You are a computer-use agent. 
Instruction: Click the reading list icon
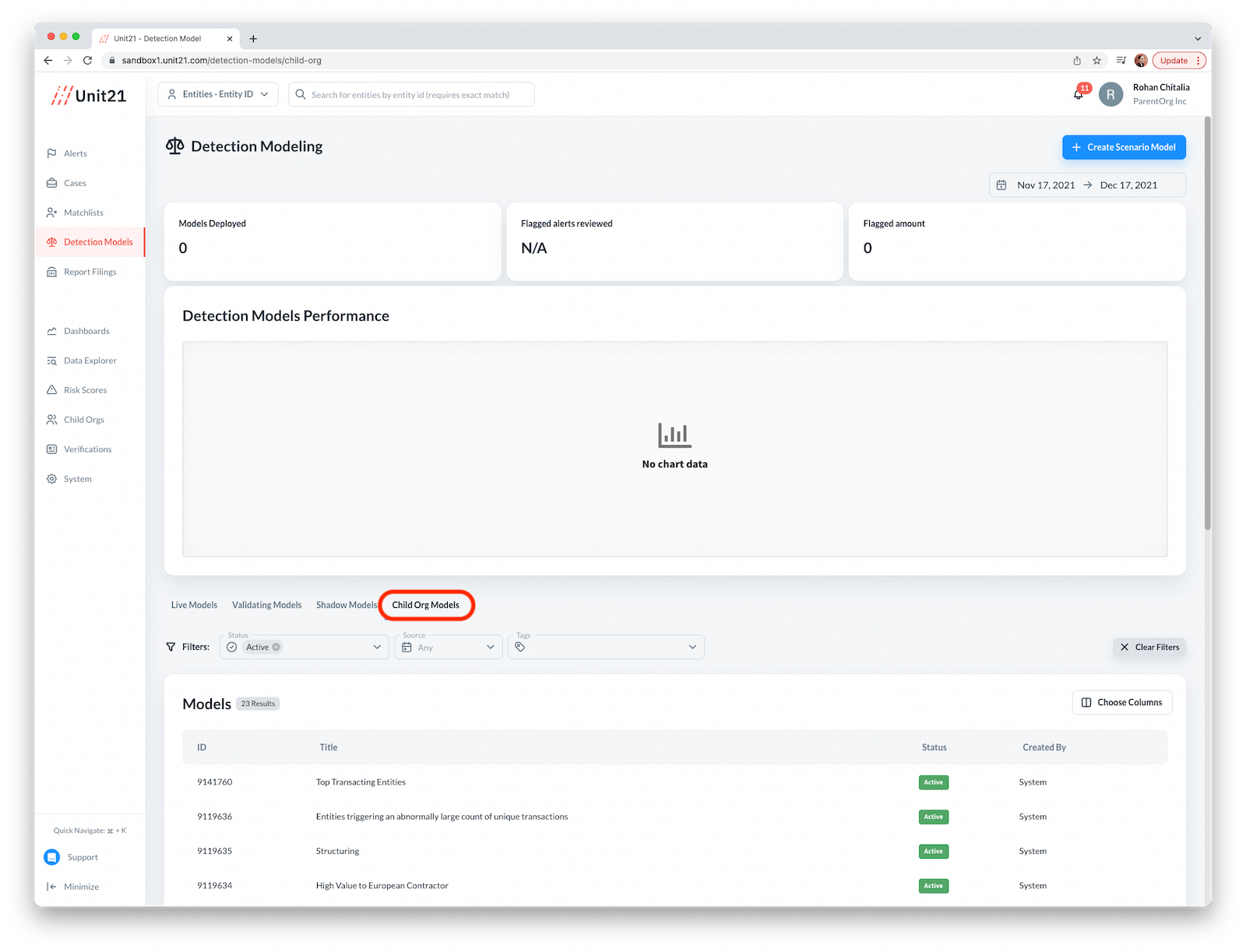click(x=1121, y=60)
